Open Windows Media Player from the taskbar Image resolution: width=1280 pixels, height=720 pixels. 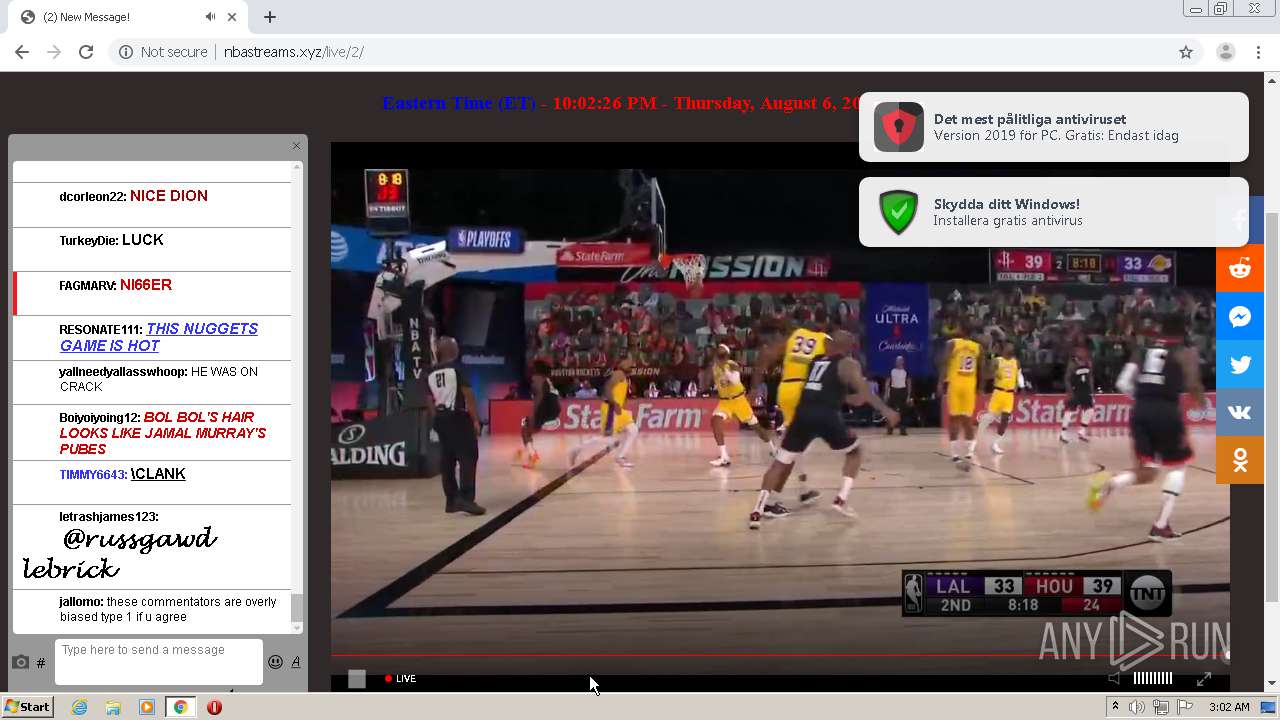147,707
